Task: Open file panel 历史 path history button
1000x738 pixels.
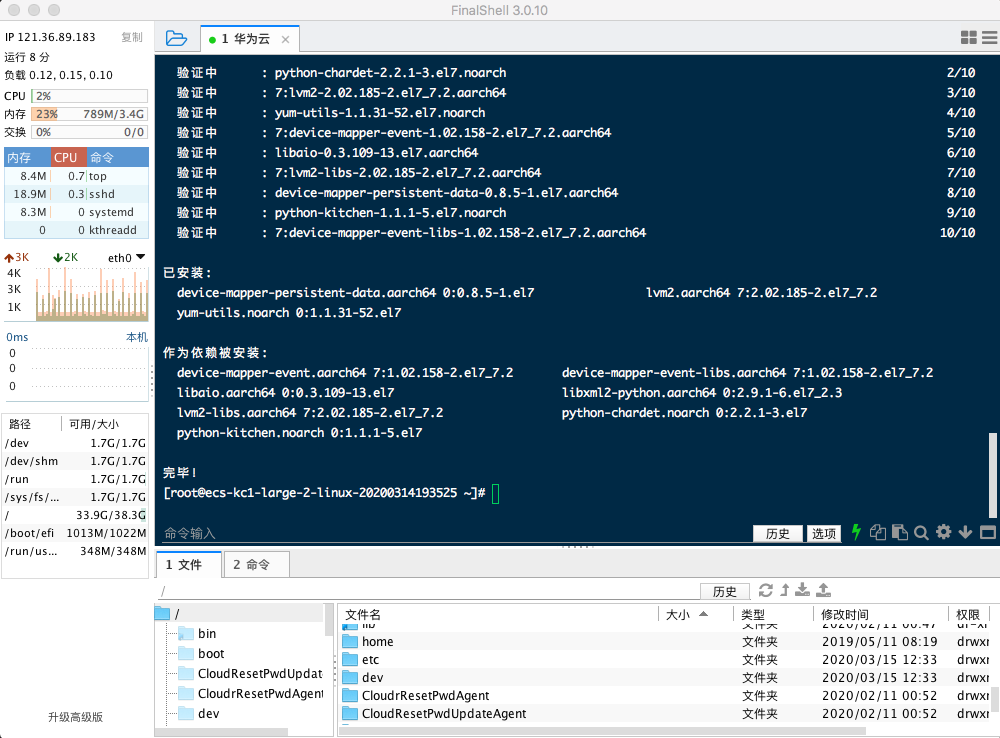Action: pos(724,591)
